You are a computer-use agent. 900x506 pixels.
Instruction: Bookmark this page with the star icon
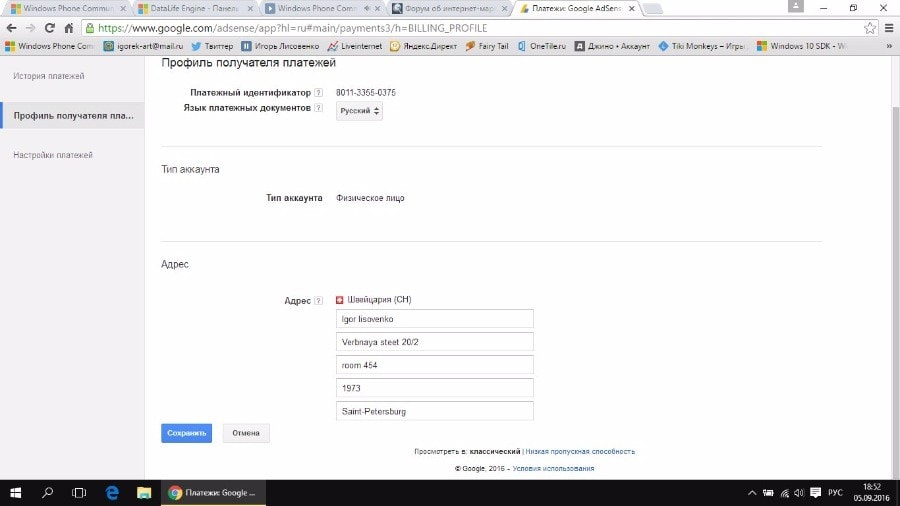point(870,28)
